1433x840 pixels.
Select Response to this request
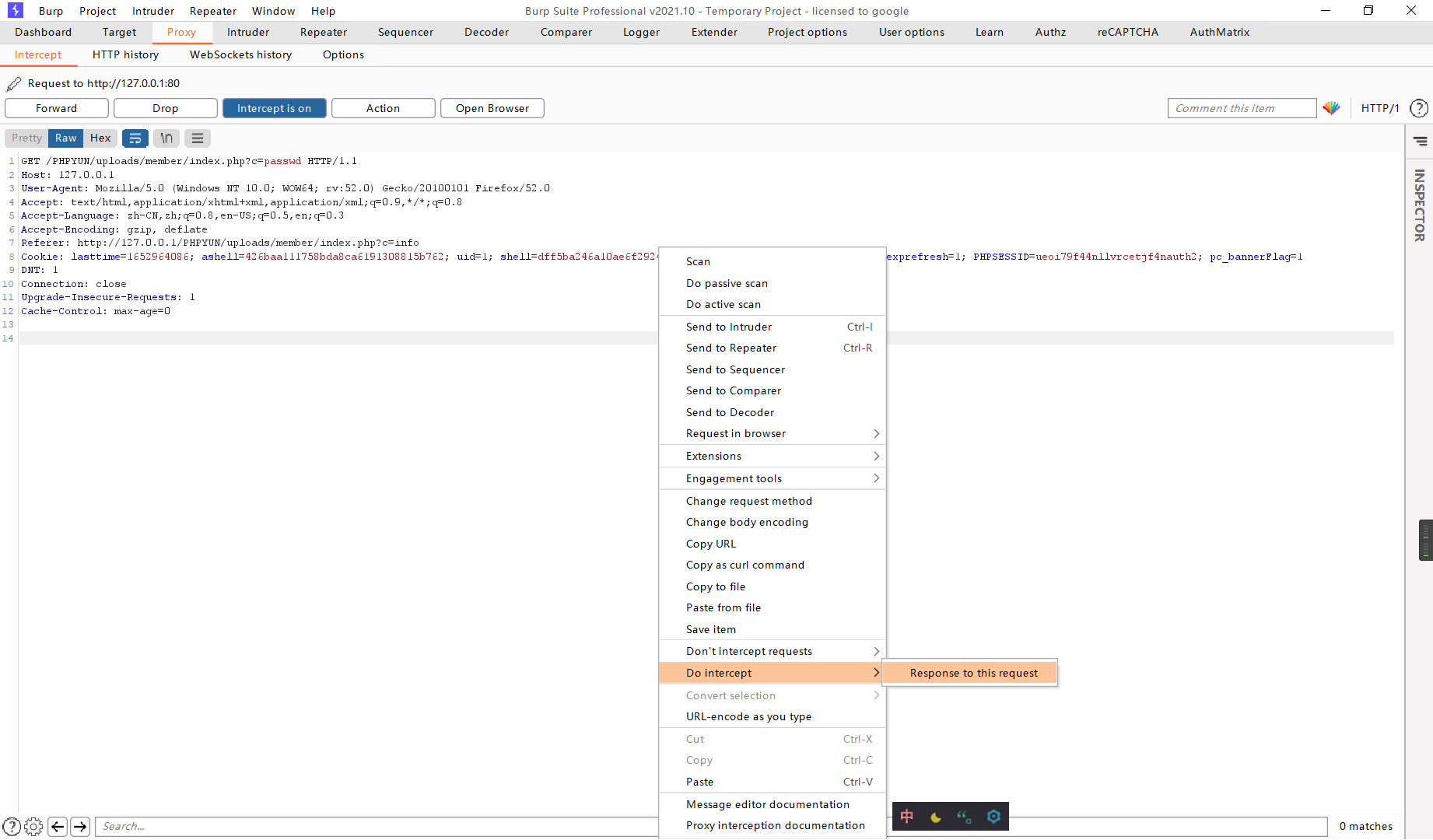970,673
